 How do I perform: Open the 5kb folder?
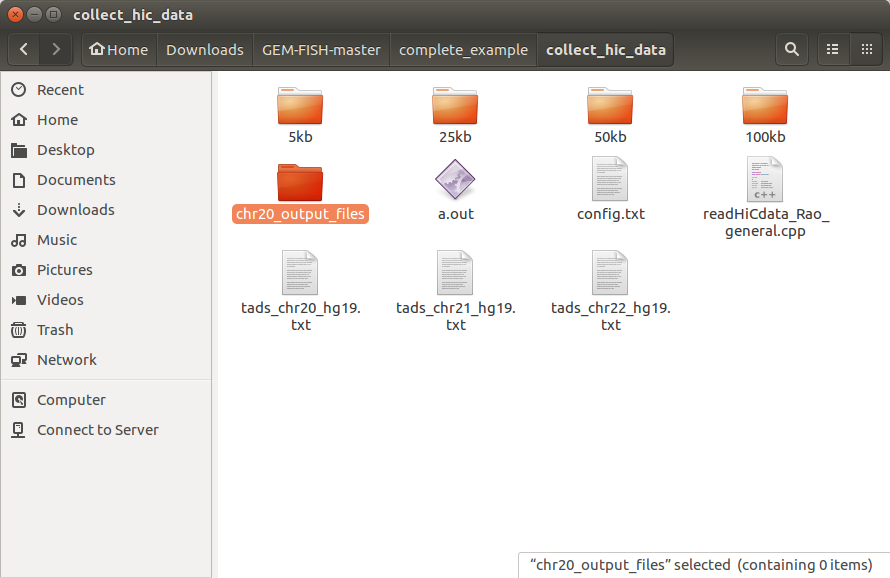300,106
